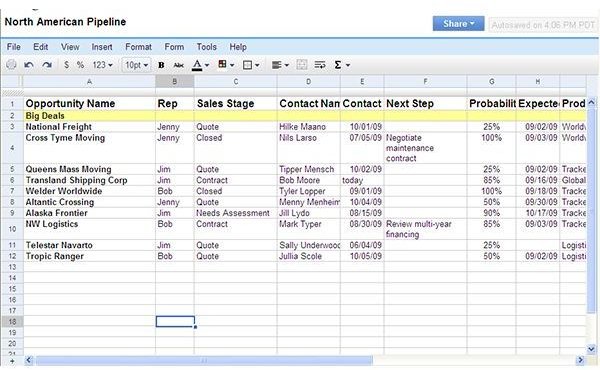Select the National Freight cell
Screen dimensions: 600x370
[x=89, y=127]
